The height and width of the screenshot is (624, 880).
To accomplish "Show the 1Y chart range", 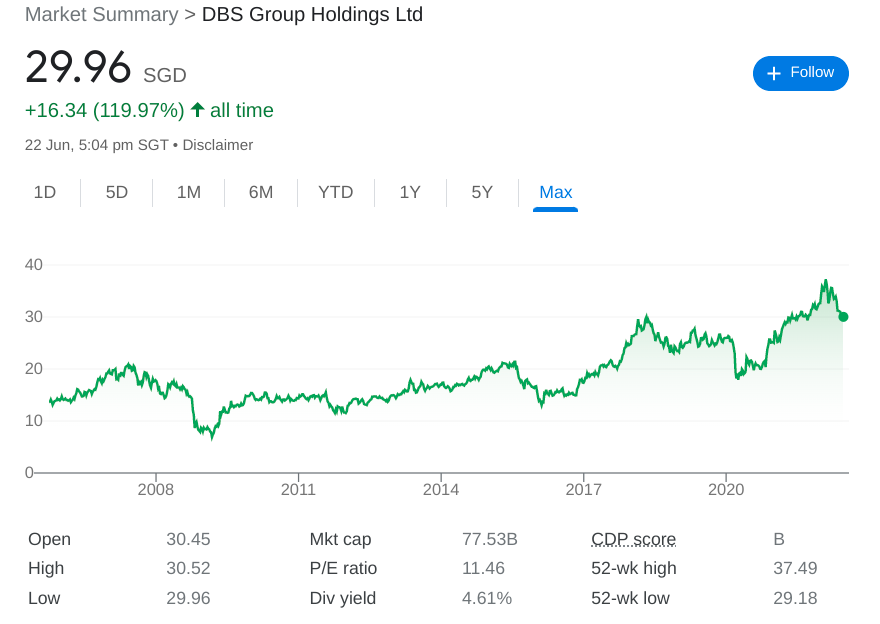I will point(410,192).
